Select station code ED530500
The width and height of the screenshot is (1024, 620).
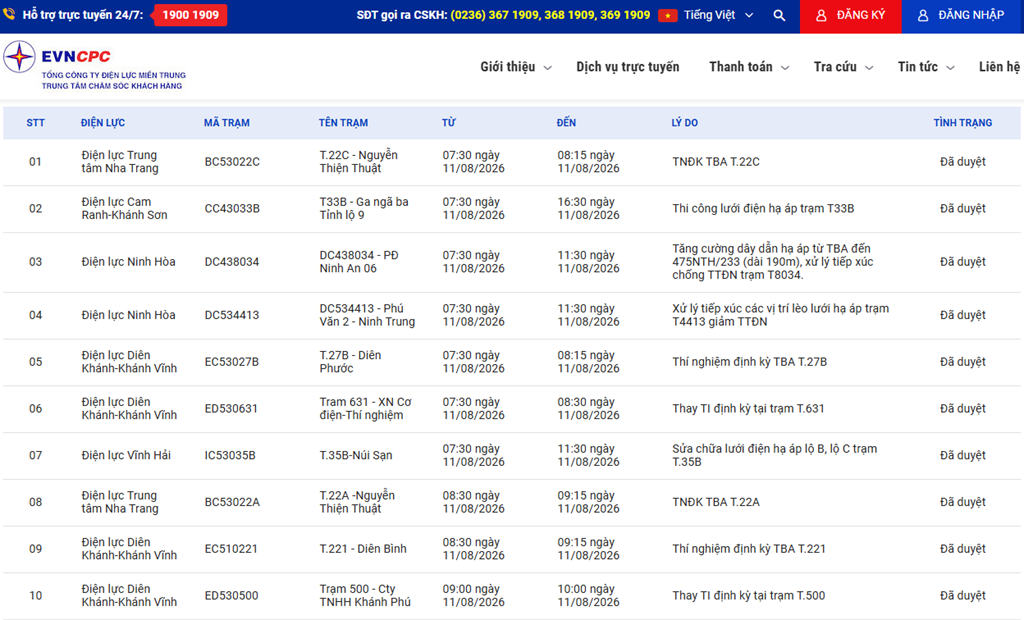point(231,596)
